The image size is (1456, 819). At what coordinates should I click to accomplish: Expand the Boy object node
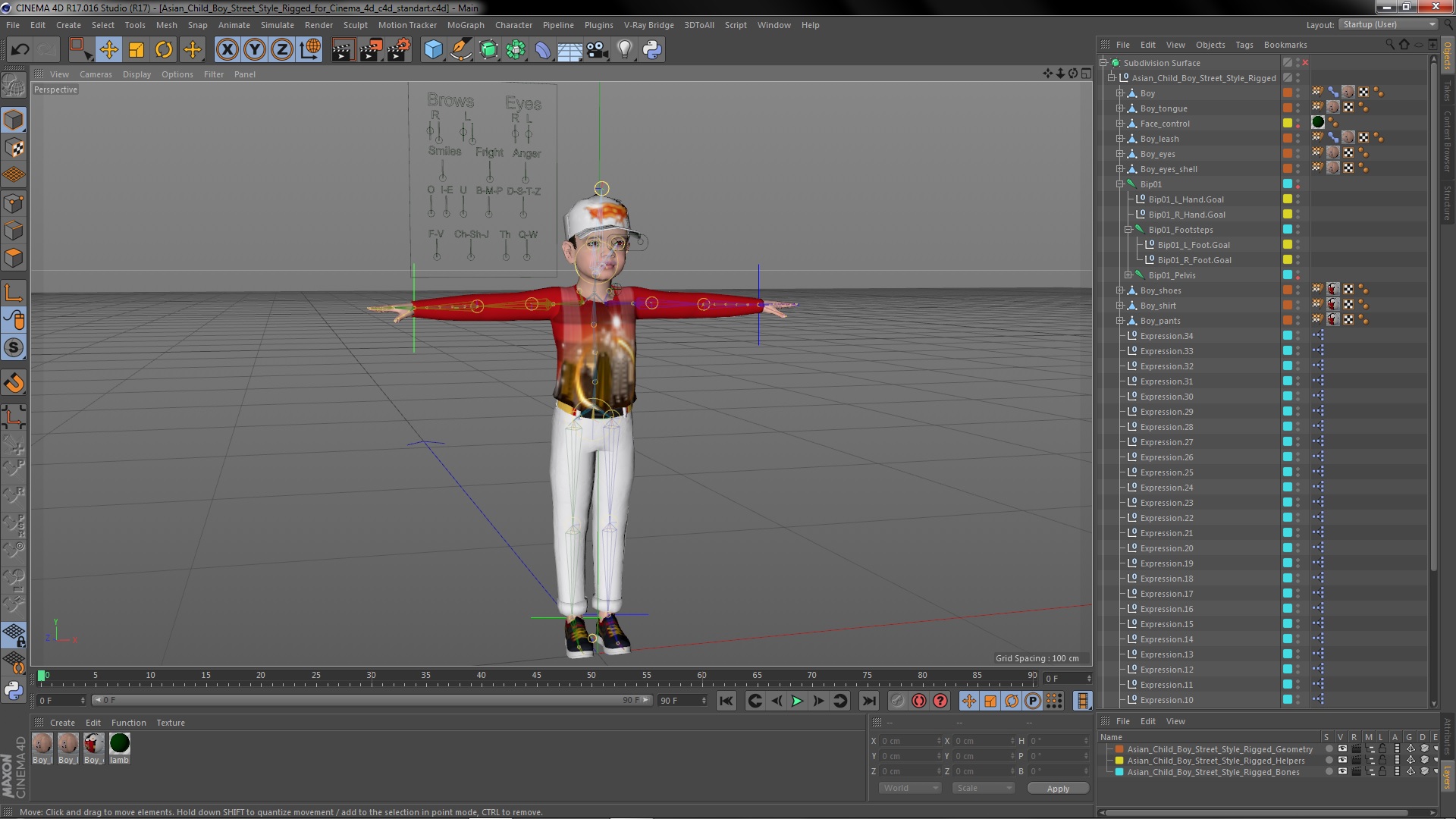[x=1120, y=93]
